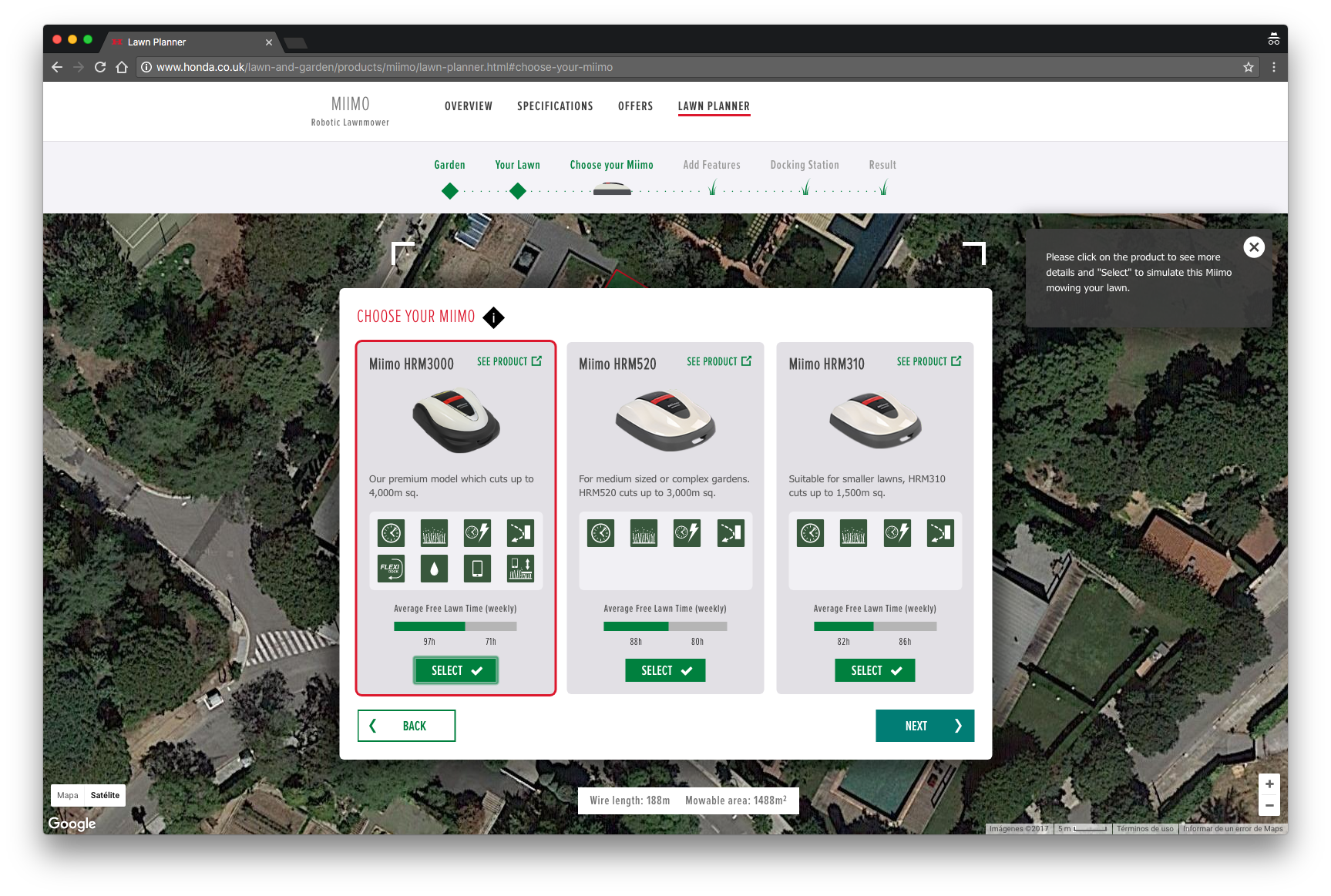Image resolution: width=1331 pixels, height=896 pixels.
Task: Click the HRM520 mower image
Action: (x=665, y=421)
